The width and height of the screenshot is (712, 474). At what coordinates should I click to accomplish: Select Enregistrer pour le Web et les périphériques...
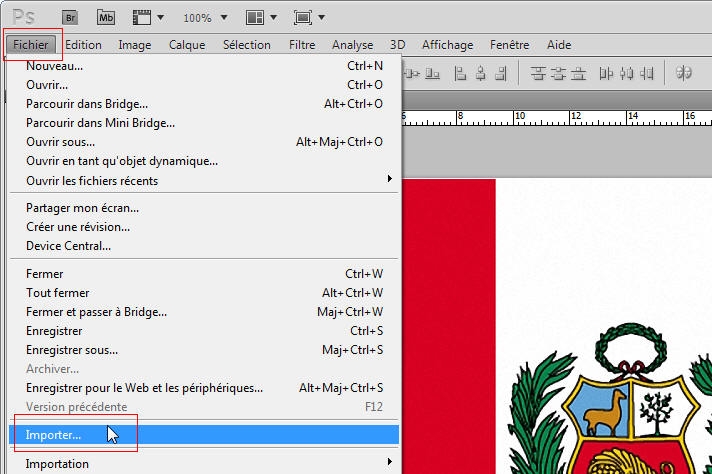[x=204, y=388]
